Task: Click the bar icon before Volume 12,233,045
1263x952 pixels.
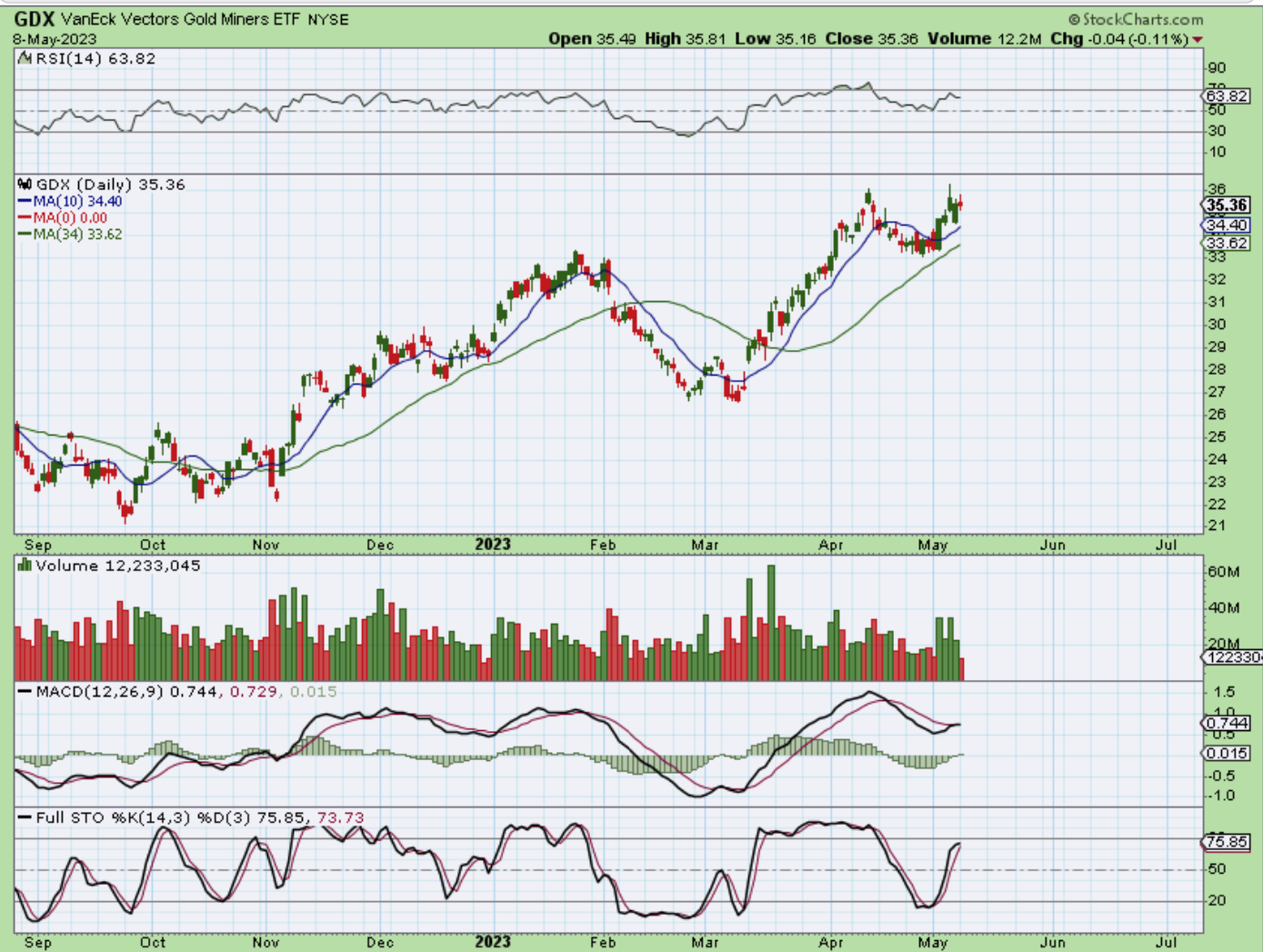Action: [x=25, y=566]
